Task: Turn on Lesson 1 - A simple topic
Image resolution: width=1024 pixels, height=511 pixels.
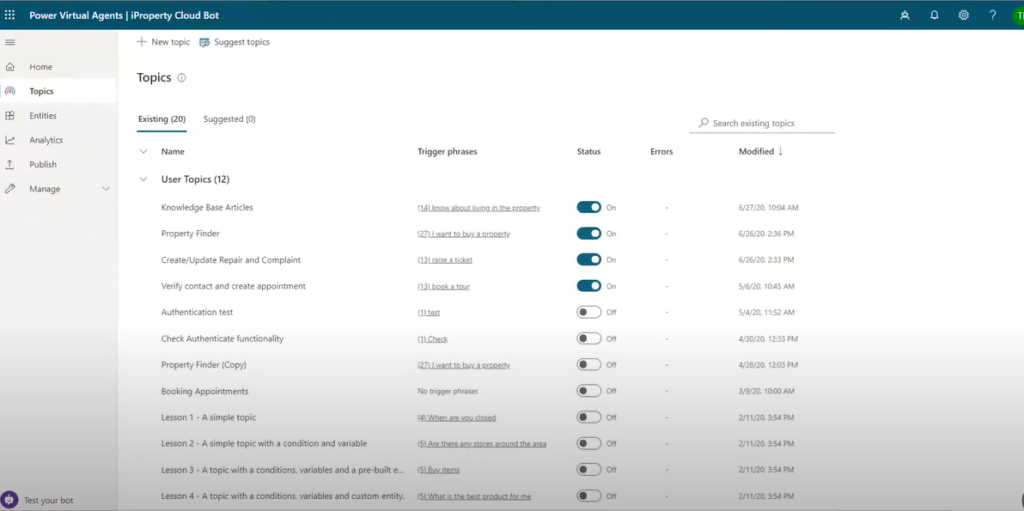Action: pyautogui.click(x=588, y=417)
